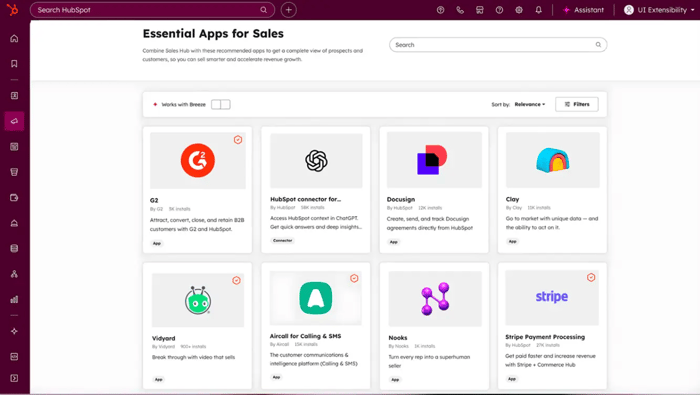Click the G2 app title
This screenshot has height=395, width=700.
154,200
